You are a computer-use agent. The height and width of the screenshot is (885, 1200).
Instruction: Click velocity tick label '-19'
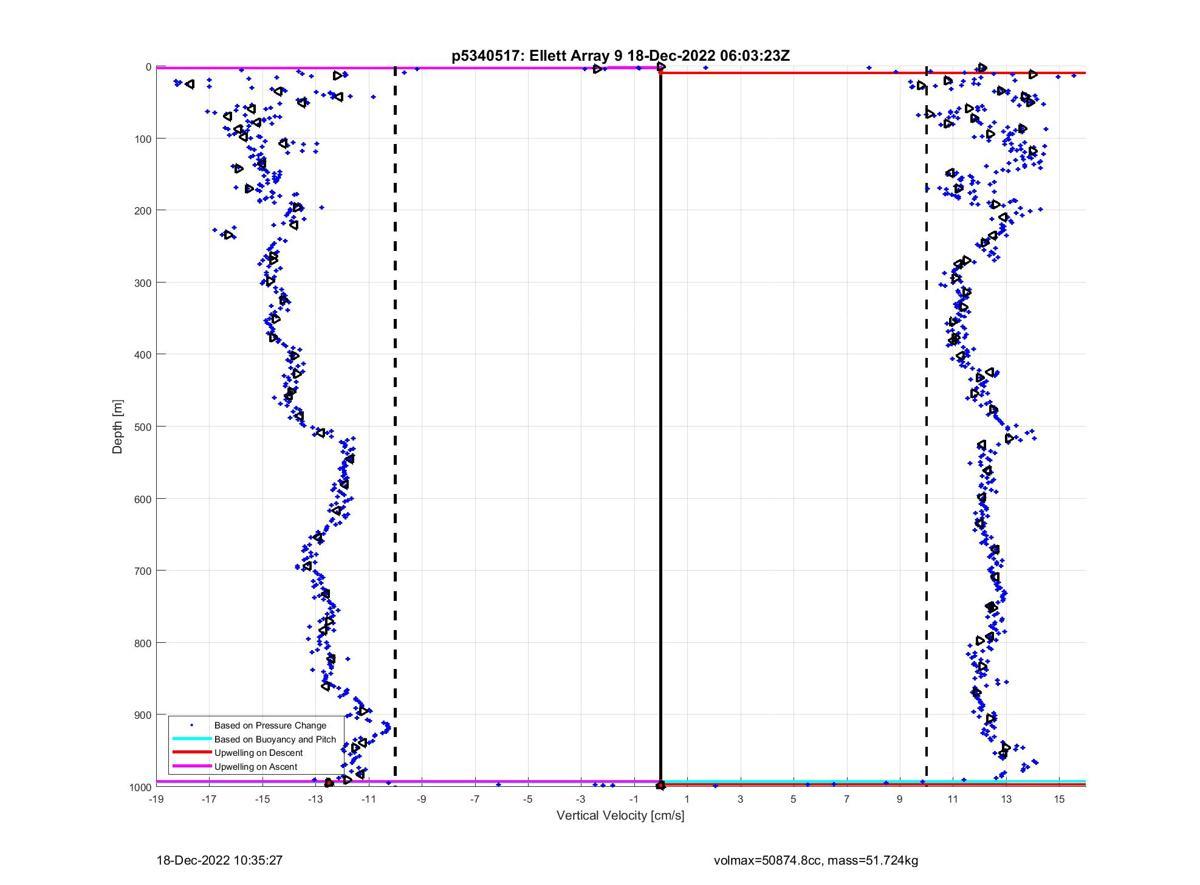[x=156, y=799]
